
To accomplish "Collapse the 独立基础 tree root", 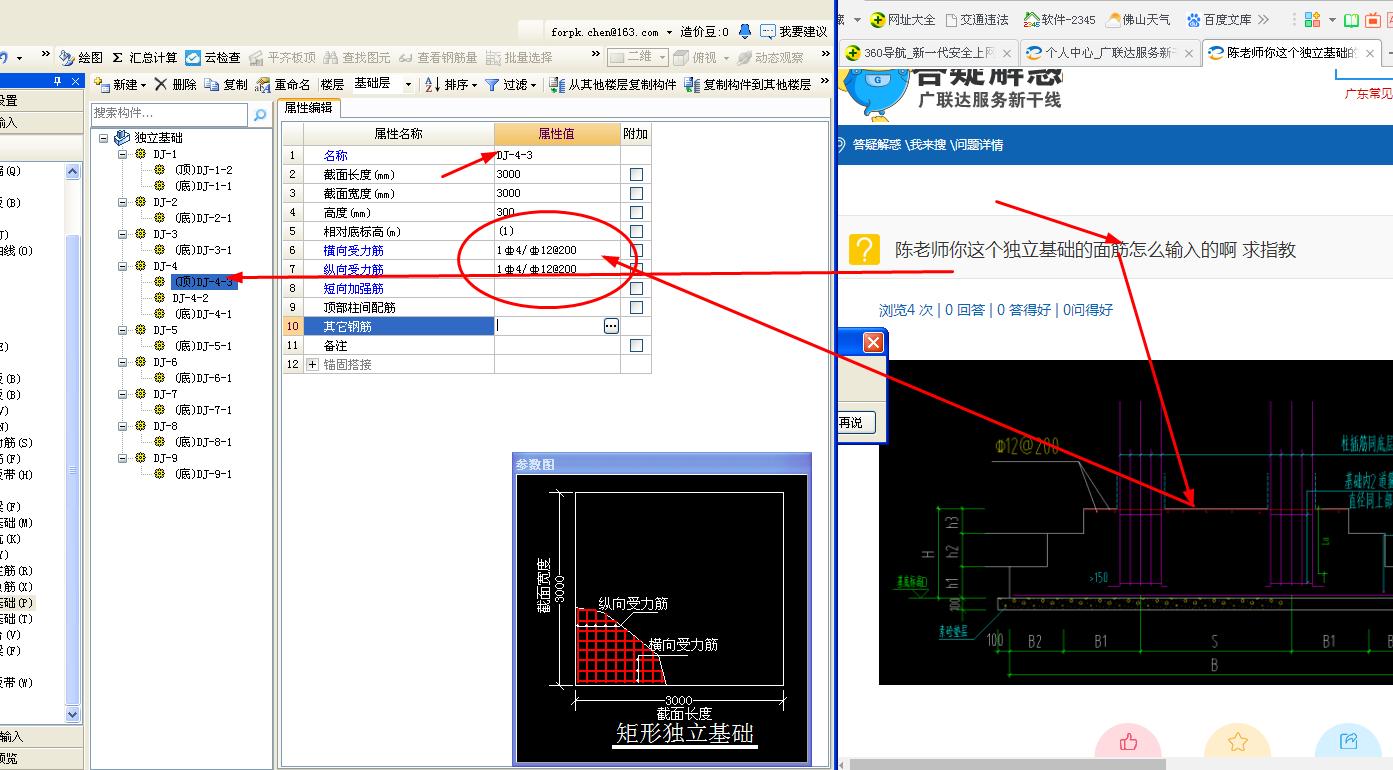I will point(104,138).
